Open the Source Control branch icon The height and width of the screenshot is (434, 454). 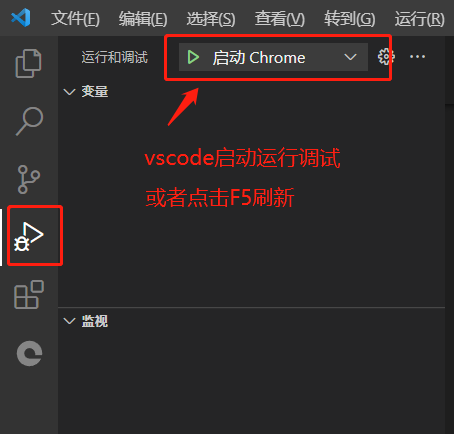click(29, 179)
